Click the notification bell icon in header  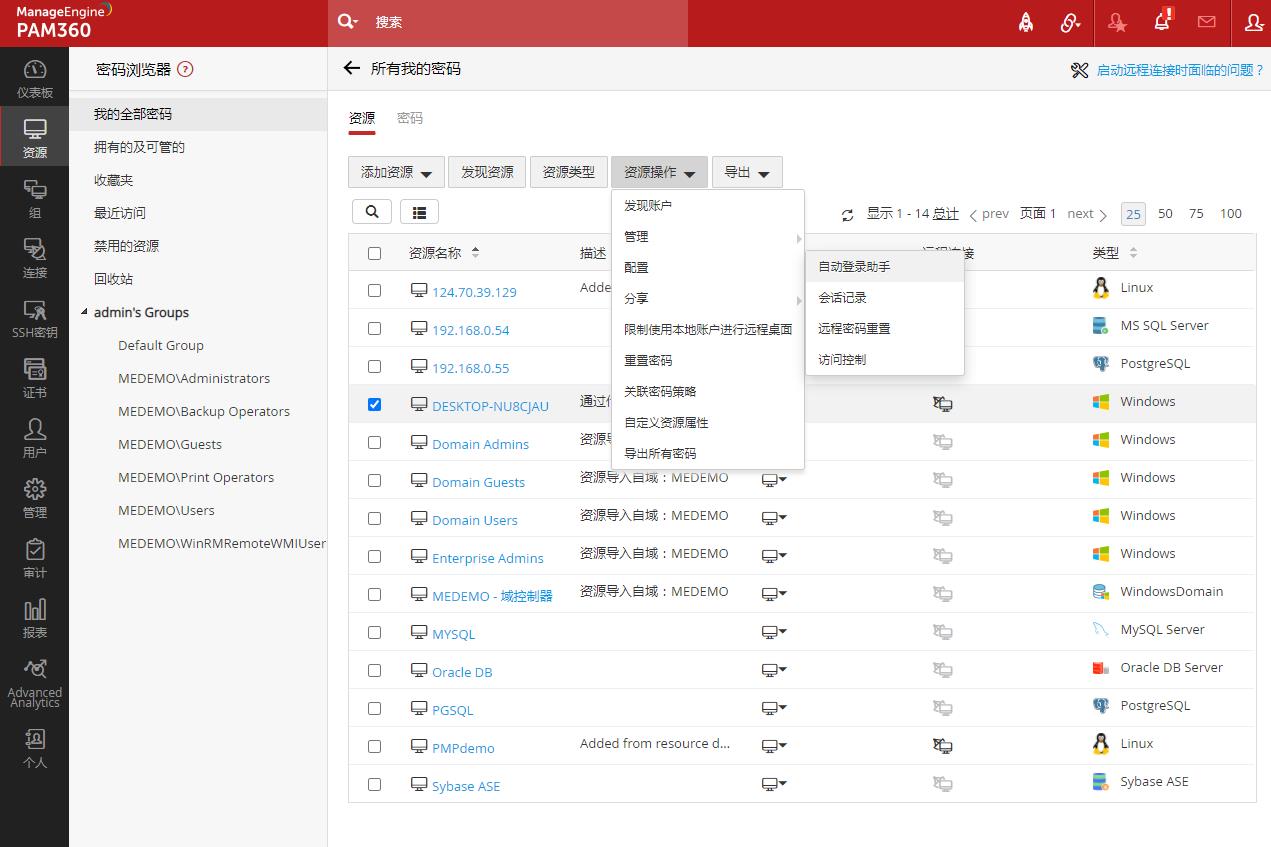(x=1162, y=22)
